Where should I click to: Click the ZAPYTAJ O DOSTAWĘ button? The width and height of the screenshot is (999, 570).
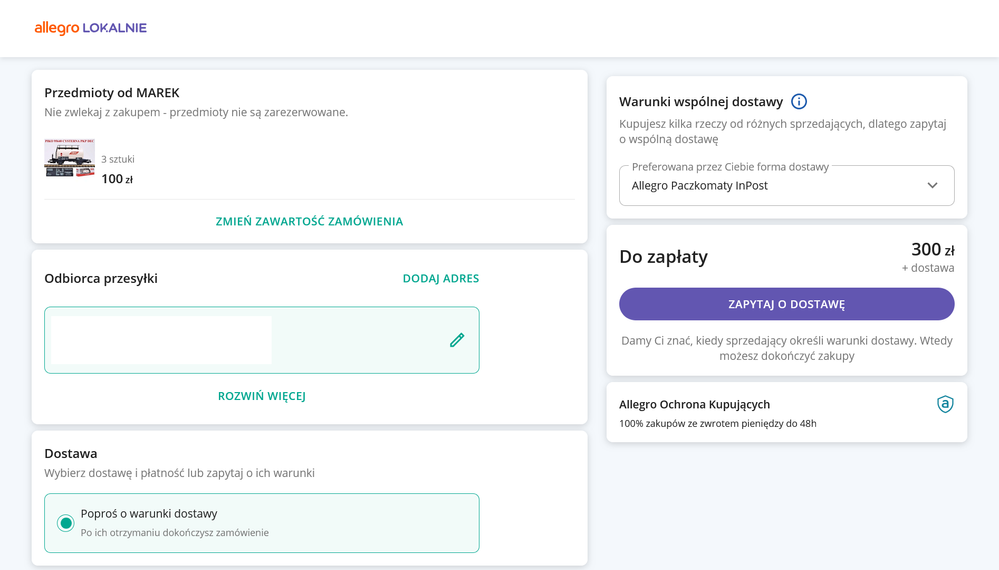pos(786,304)
